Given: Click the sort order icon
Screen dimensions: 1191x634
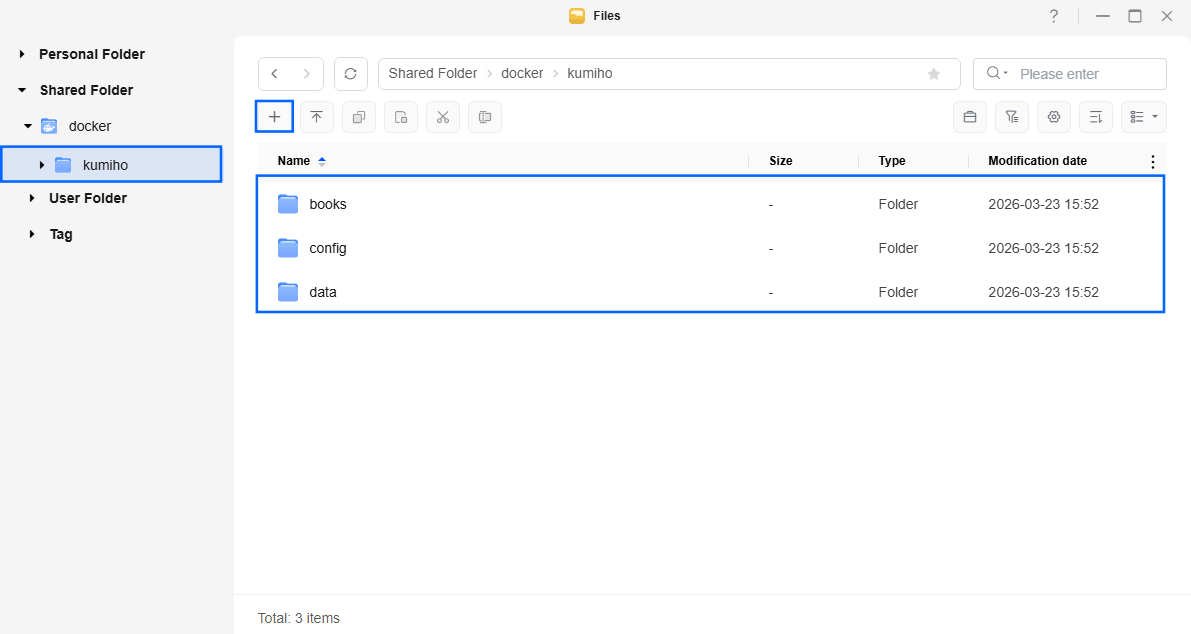Looking at the screenshot, I should [x=1095, y=117].
